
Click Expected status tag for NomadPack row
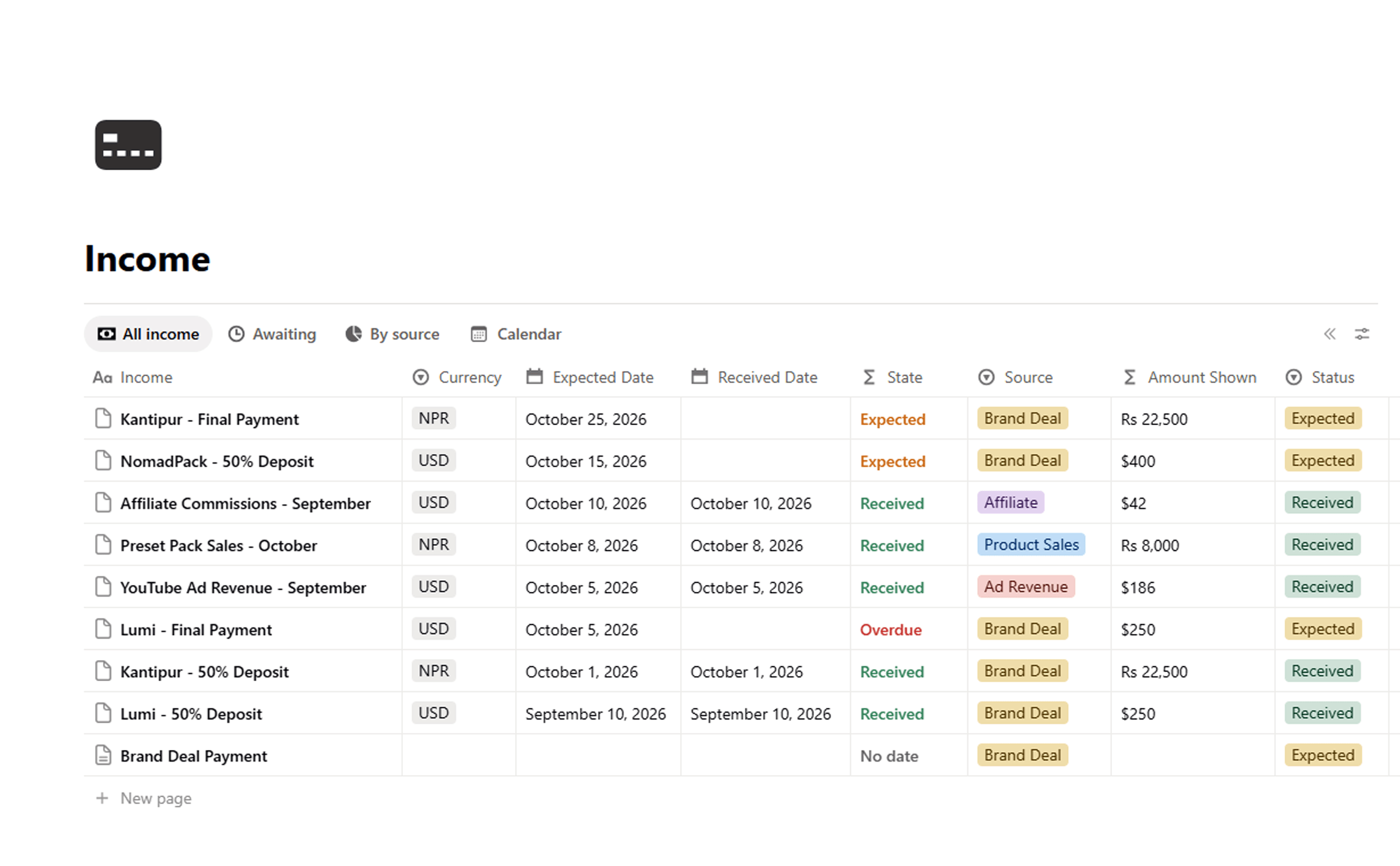(1323, 460)
